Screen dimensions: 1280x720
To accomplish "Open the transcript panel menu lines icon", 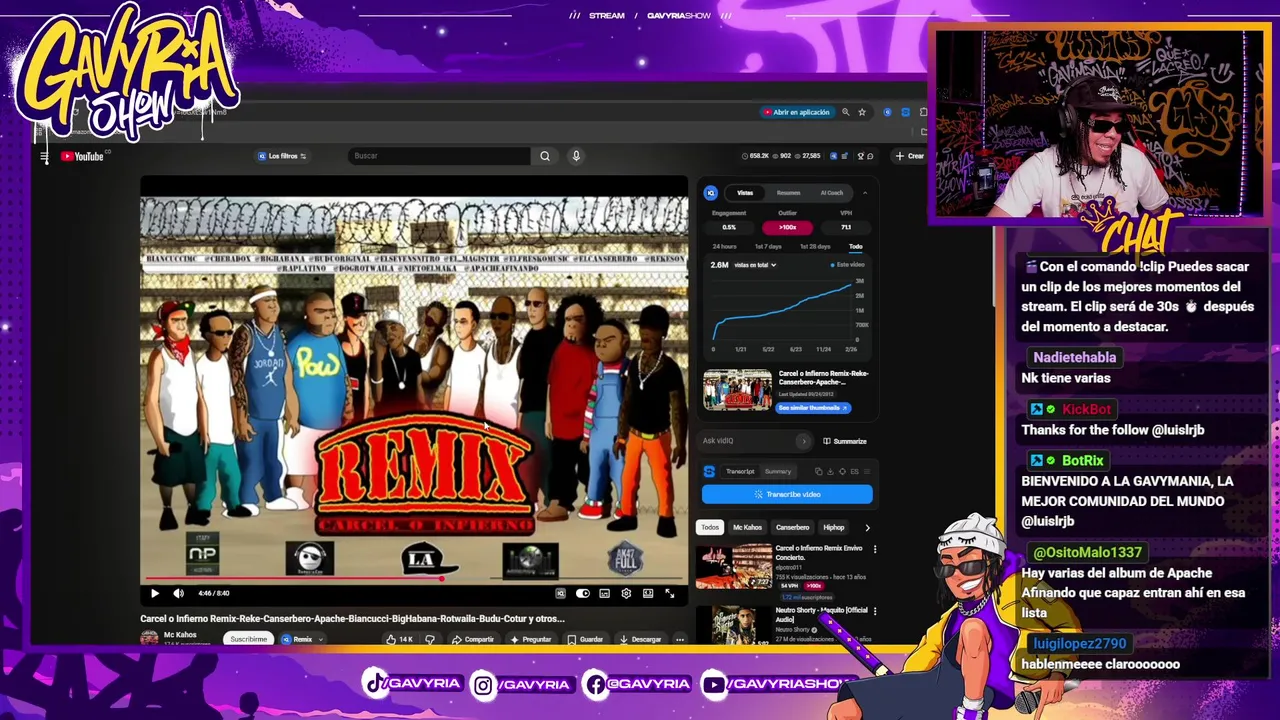I will 867,471.
